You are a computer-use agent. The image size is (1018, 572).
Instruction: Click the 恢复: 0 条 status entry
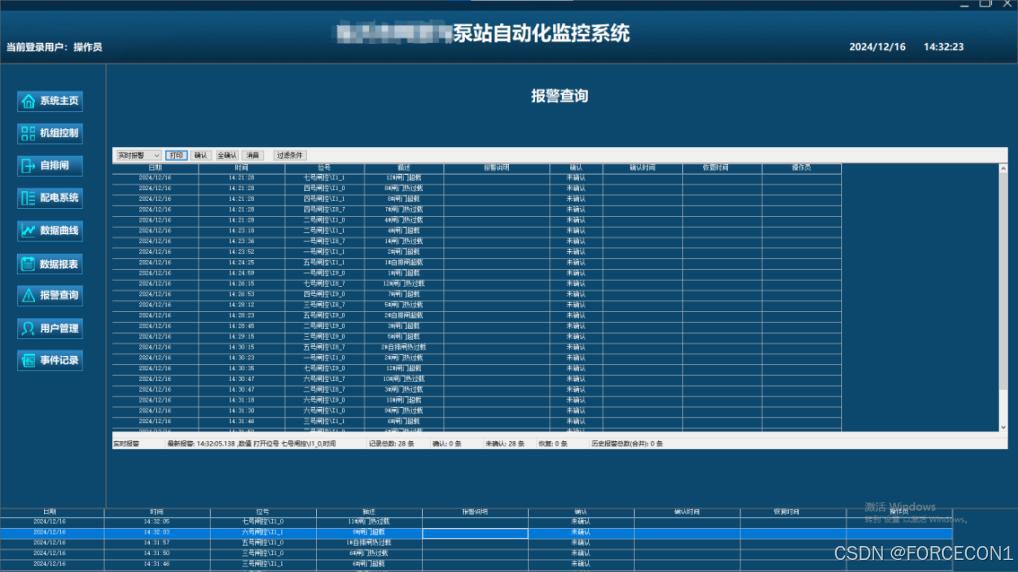coord(552,443)
